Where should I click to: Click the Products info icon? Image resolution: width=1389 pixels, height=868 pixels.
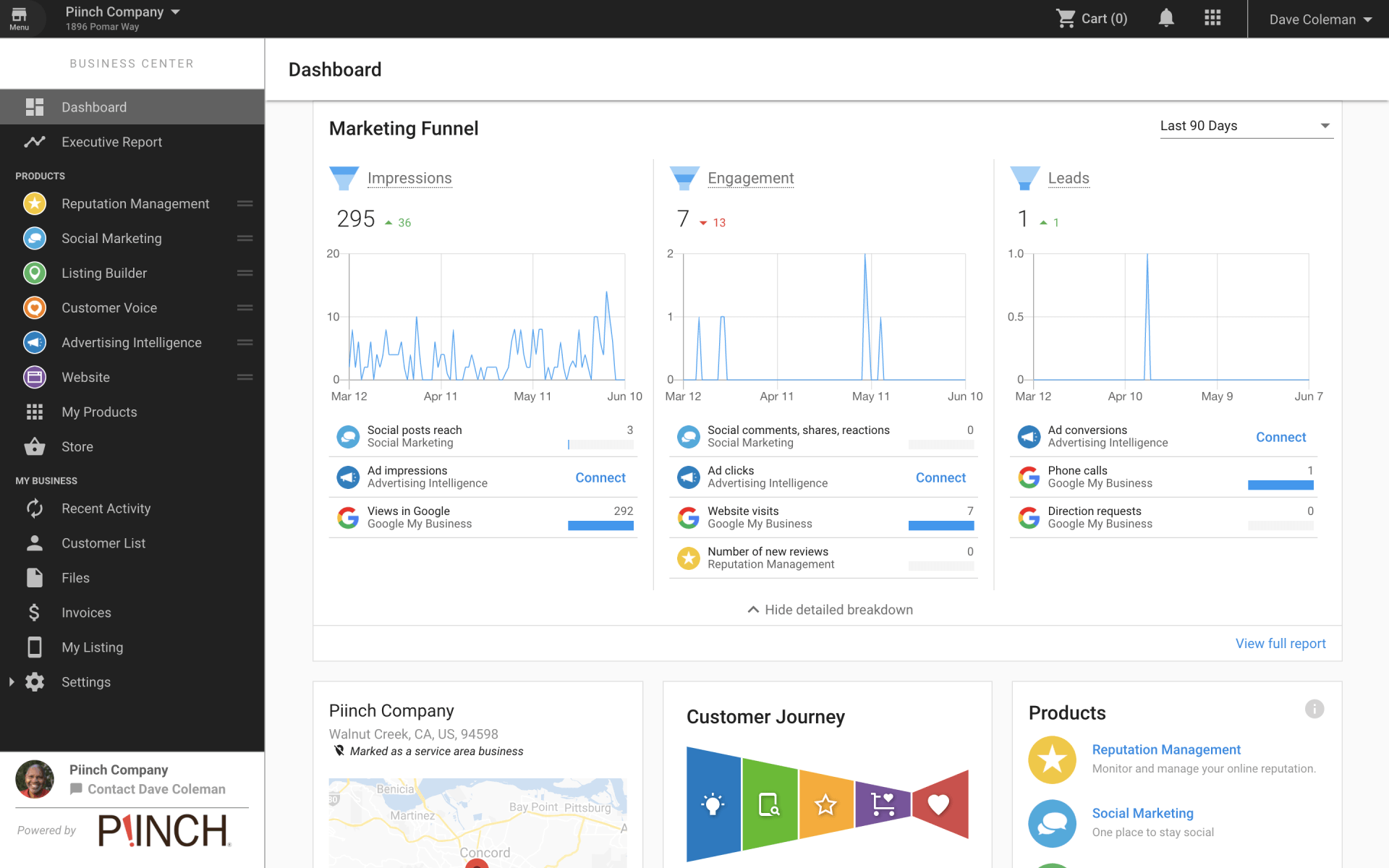(x=1314, y=709)
